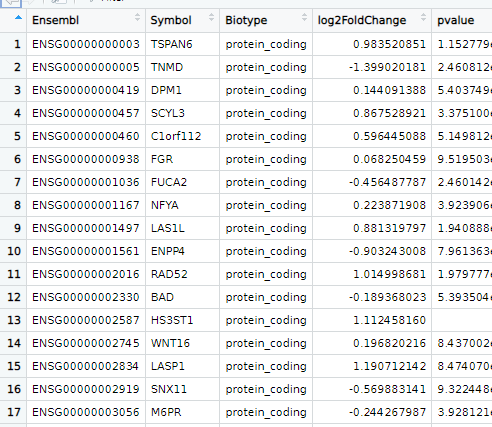Screen dimensions: 492x427
Task: Click the empty pvalue cell for HS3ST1
Action: pyautogui.click(x=462, y=320)
